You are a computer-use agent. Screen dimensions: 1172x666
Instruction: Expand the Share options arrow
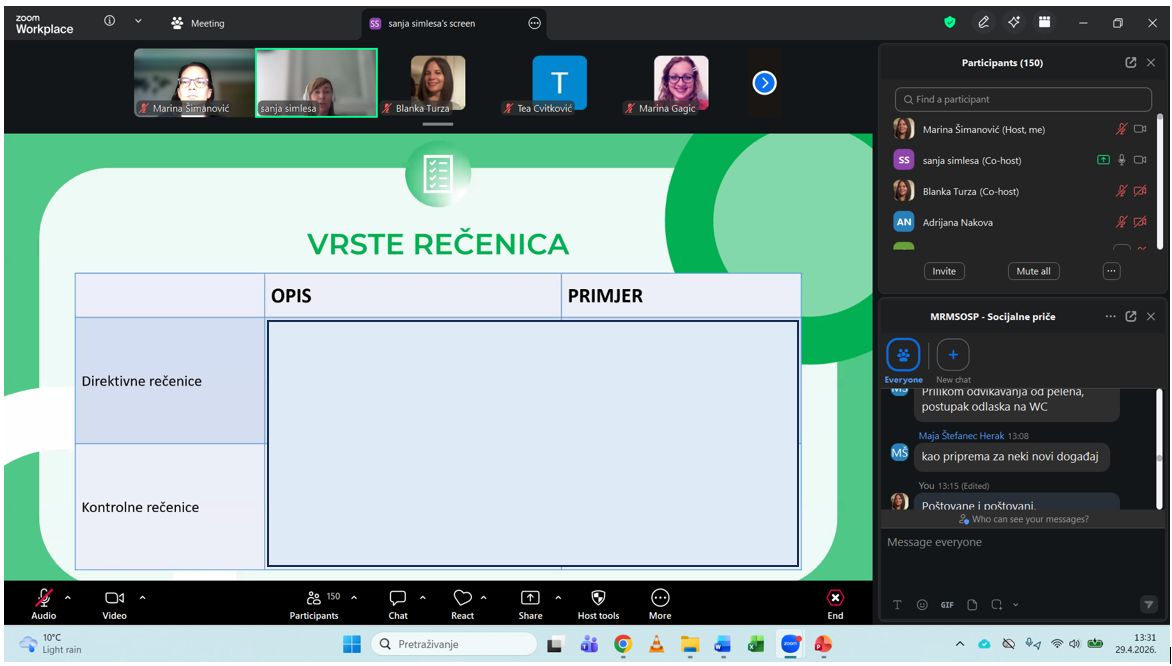pyautogui.click(x=556, y=597)
